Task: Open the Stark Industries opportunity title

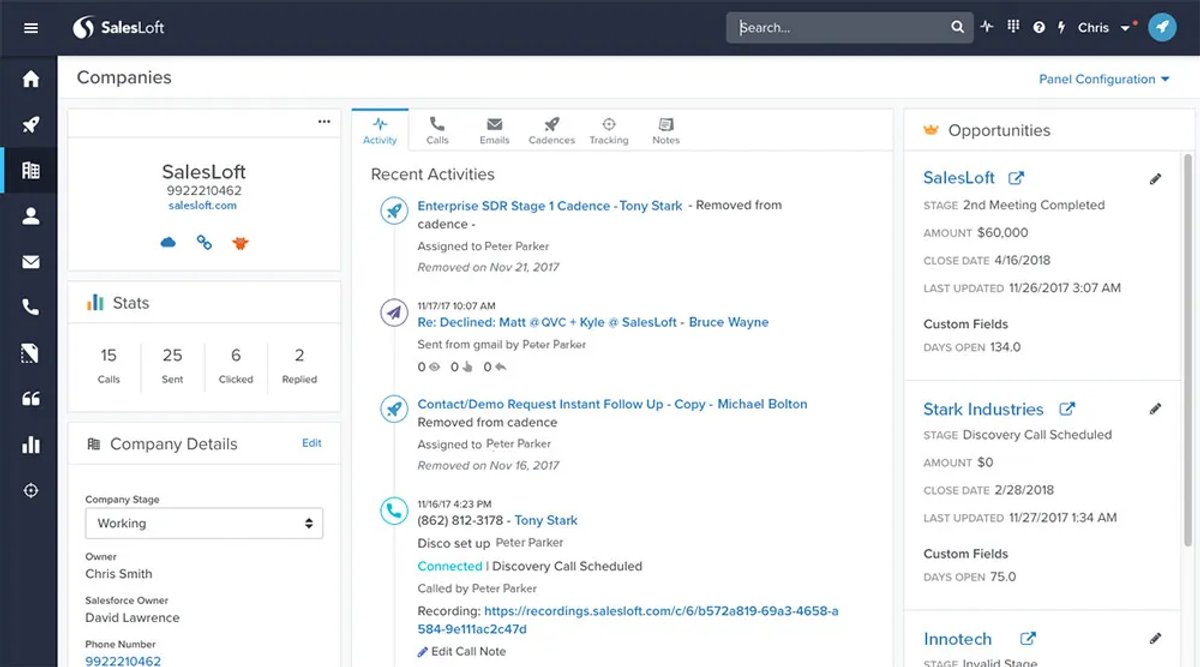Action: click(983, 409)
